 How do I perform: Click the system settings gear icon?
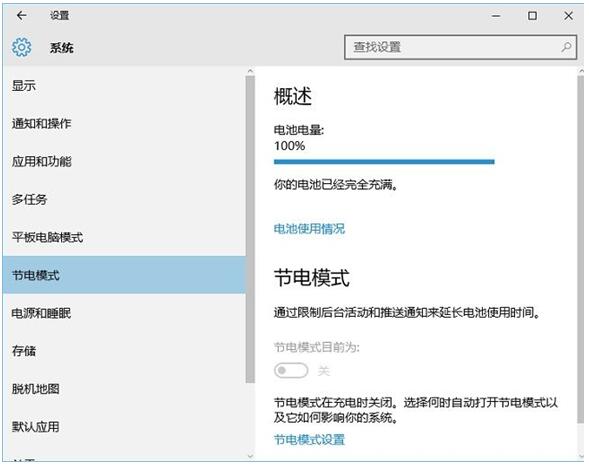pyautogui.click(x=21, y=47)
